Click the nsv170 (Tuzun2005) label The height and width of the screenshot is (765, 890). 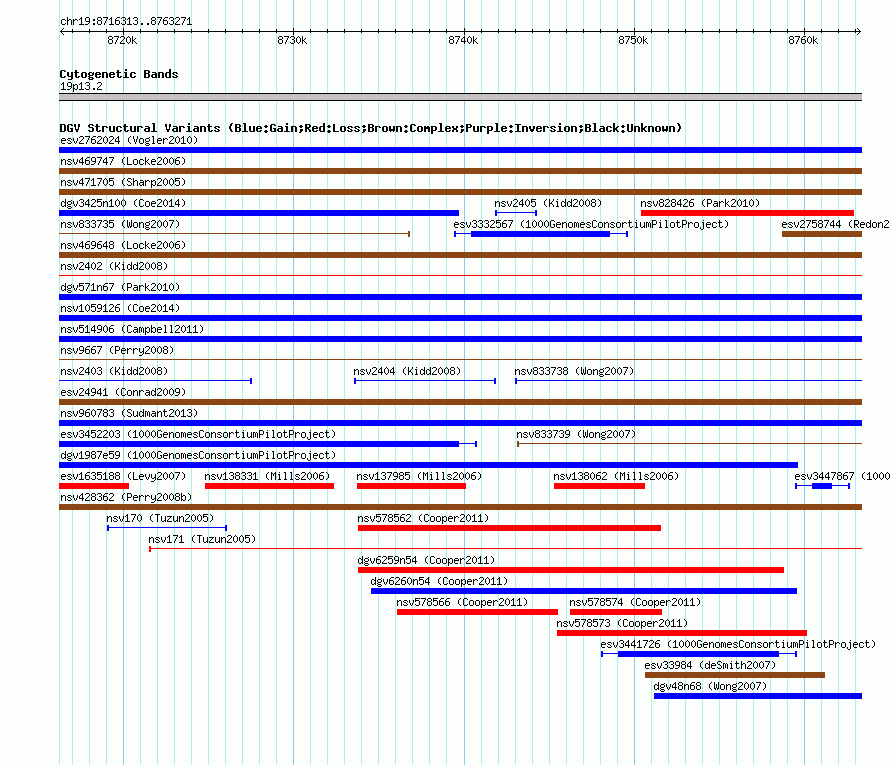160,518
